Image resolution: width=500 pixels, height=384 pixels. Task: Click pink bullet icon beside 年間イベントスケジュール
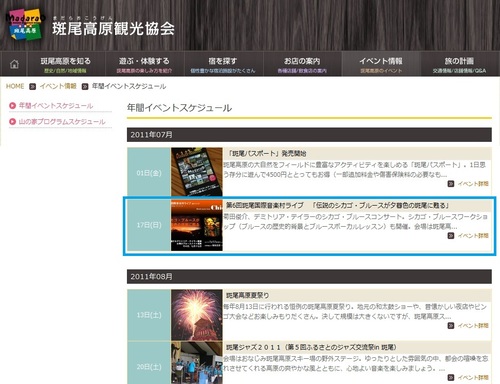click(13, 106)
